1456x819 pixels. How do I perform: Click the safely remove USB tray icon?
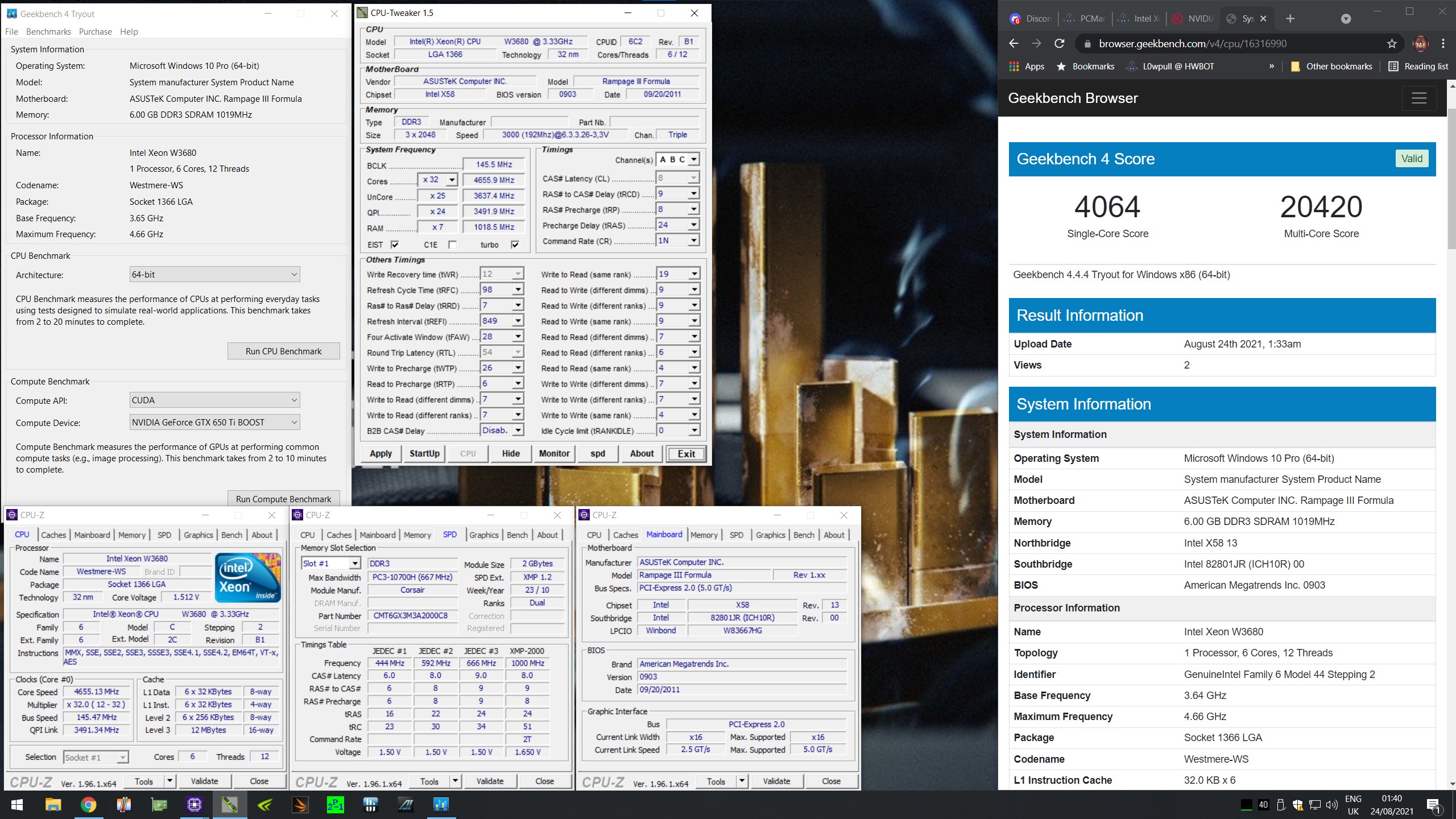(x=1281, y=805)
